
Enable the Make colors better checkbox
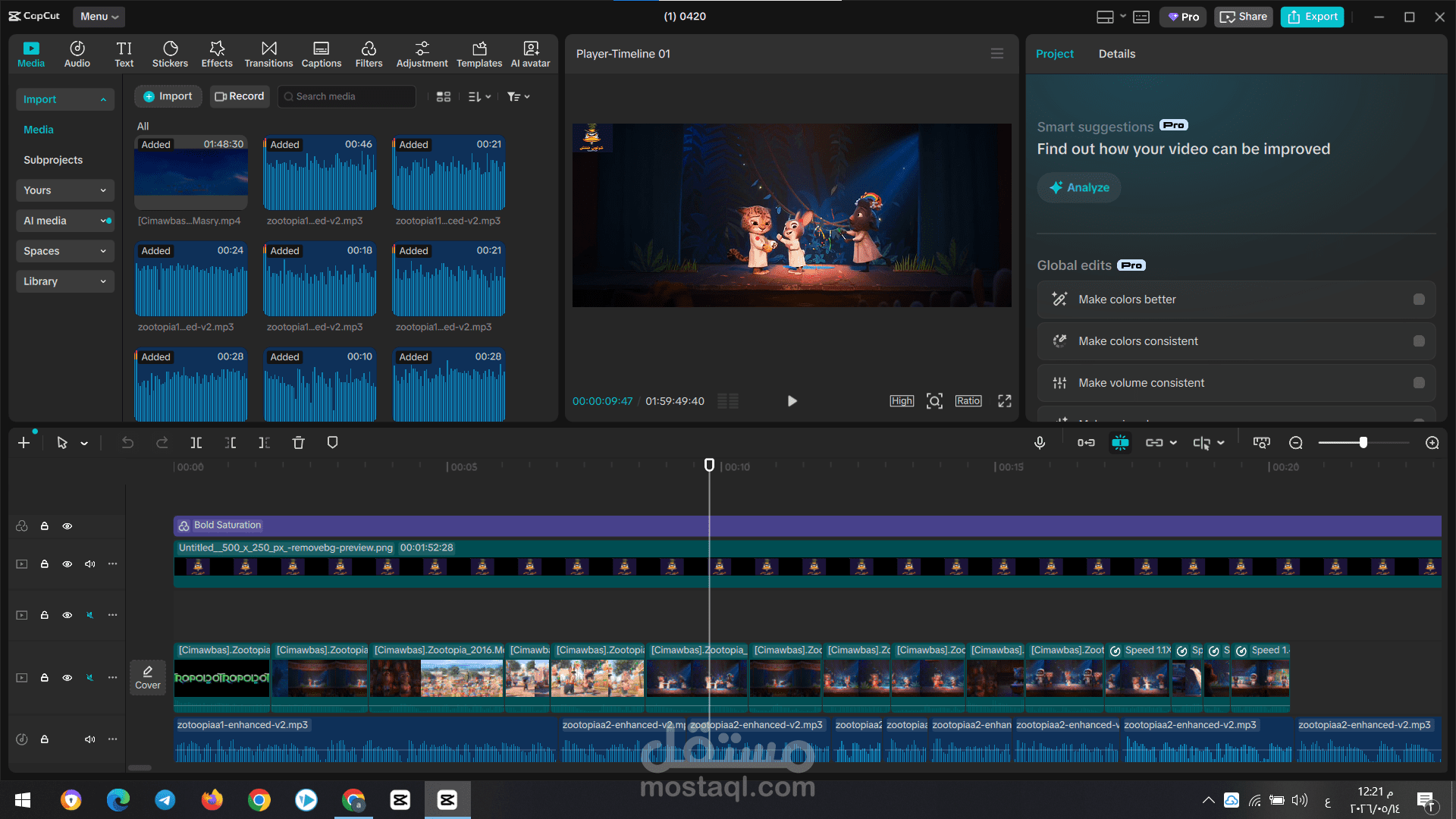point(1419,300)
